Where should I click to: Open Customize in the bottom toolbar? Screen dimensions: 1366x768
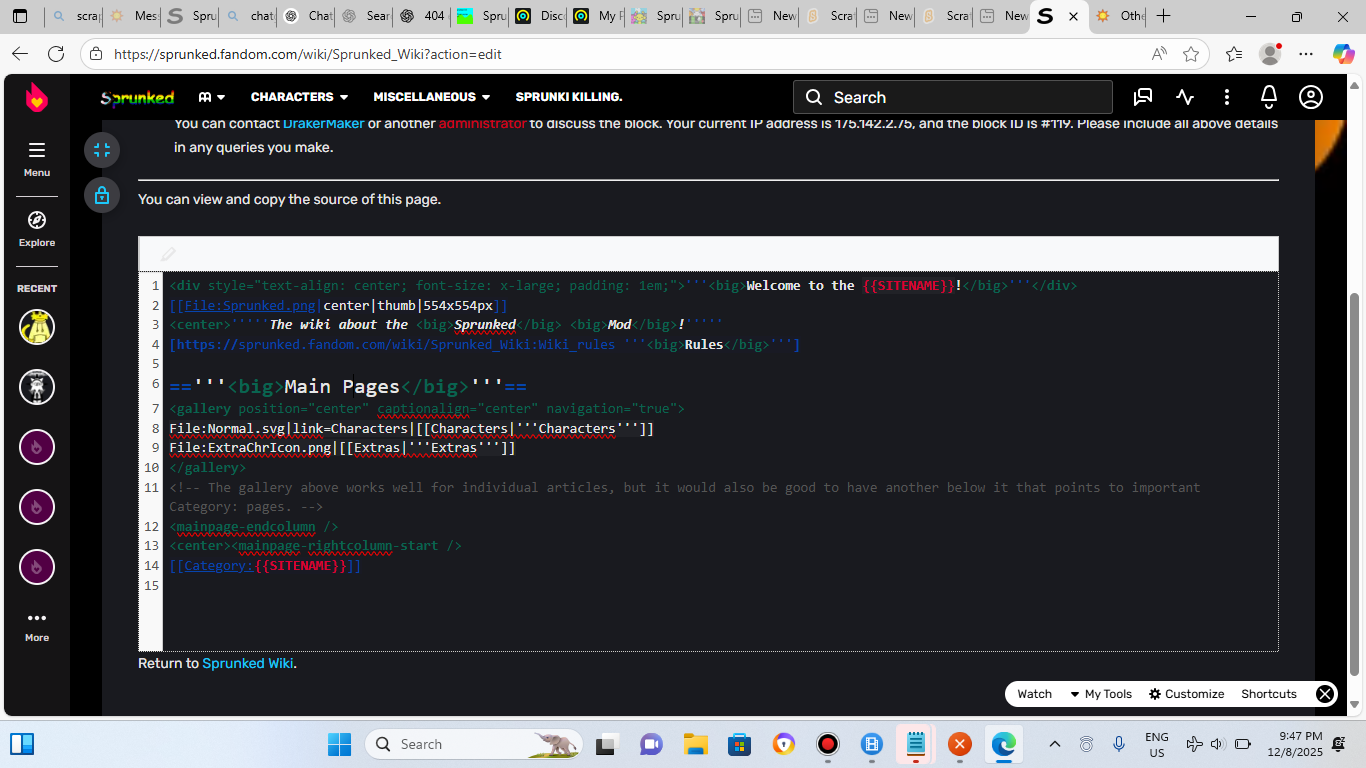(x=1187, y=694)
